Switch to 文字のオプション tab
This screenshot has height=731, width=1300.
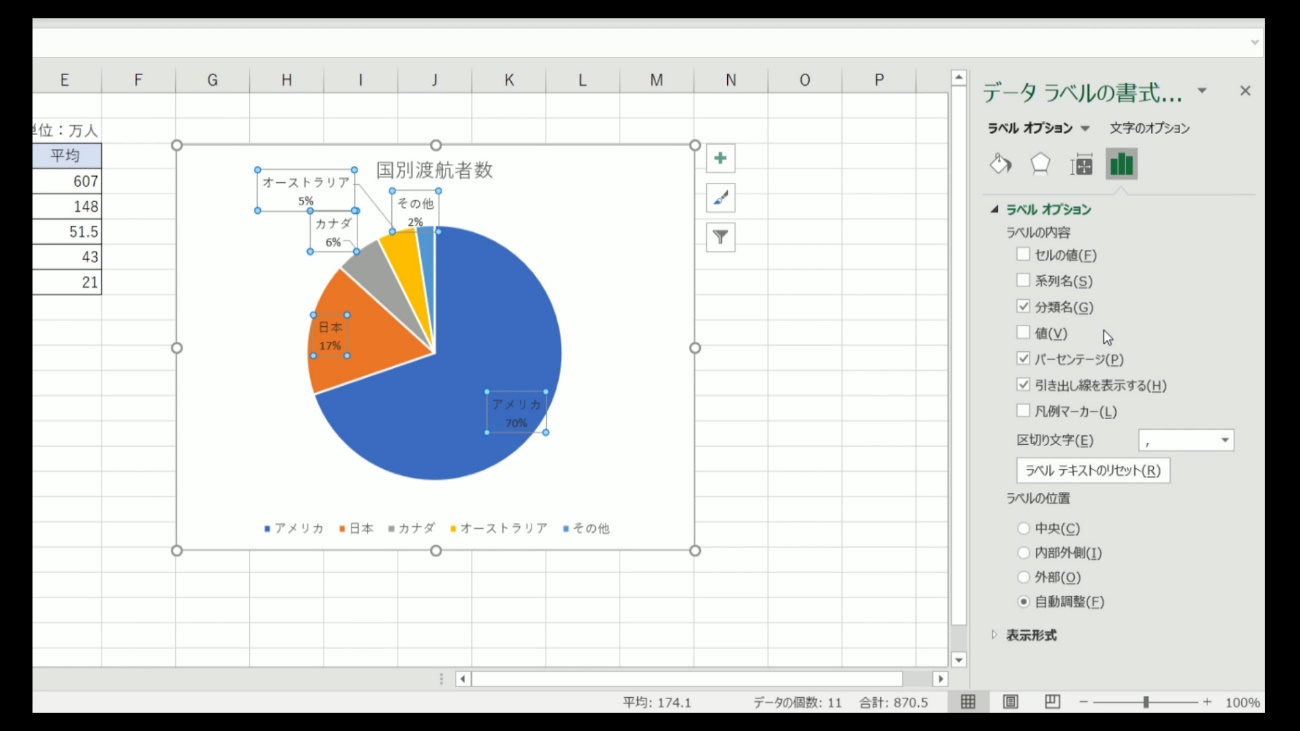coord(1150,128)
